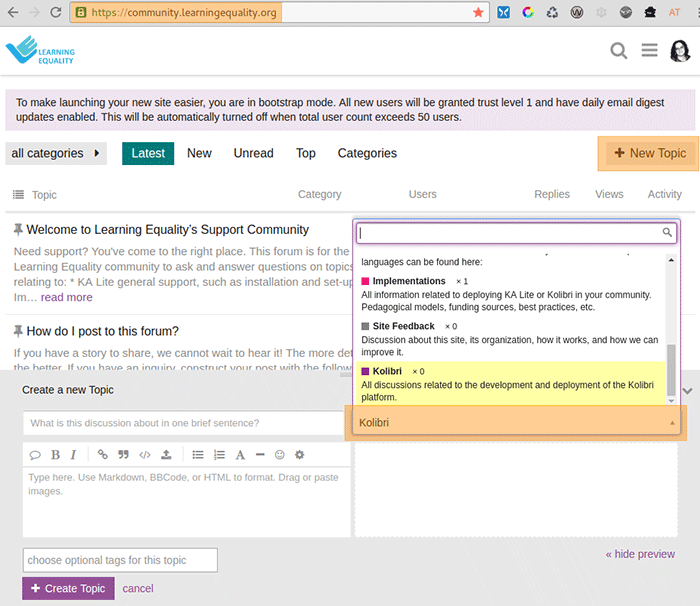The image size is (700, 606).
Task: Click the Users column header
Action: (423, 194)
